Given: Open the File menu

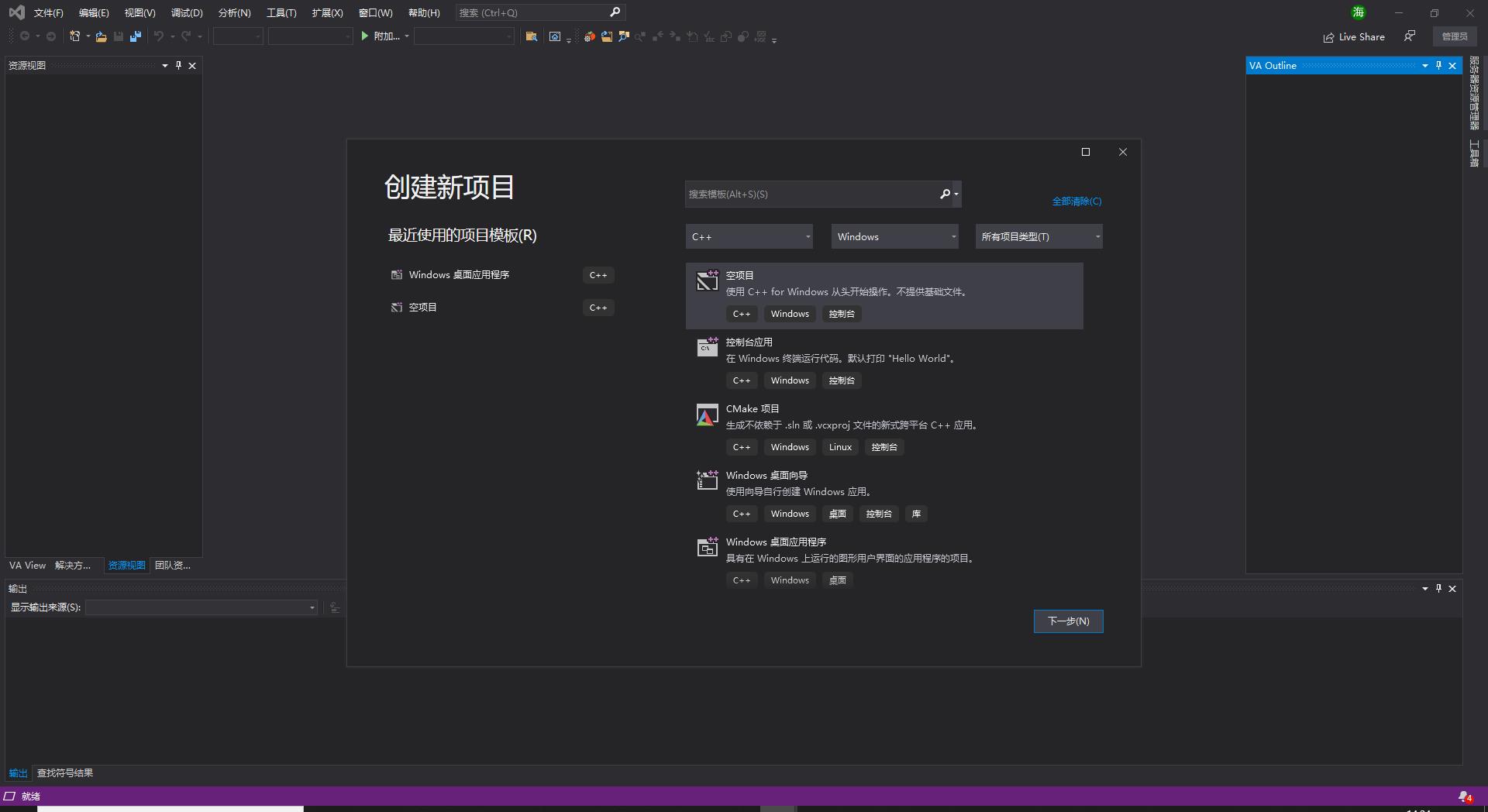Looking at the screenshot, I should (x=48, y=12).
